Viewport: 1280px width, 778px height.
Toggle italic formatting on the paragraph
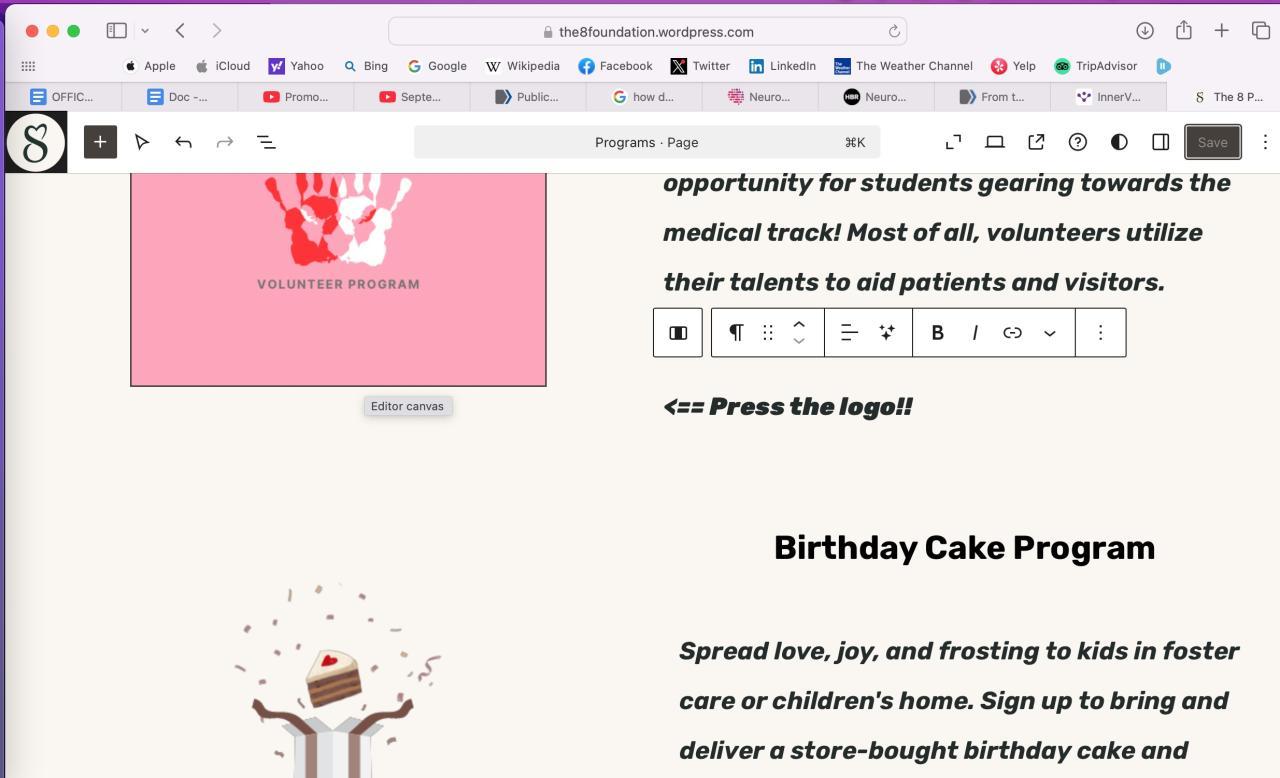click(x=975, y=333)
